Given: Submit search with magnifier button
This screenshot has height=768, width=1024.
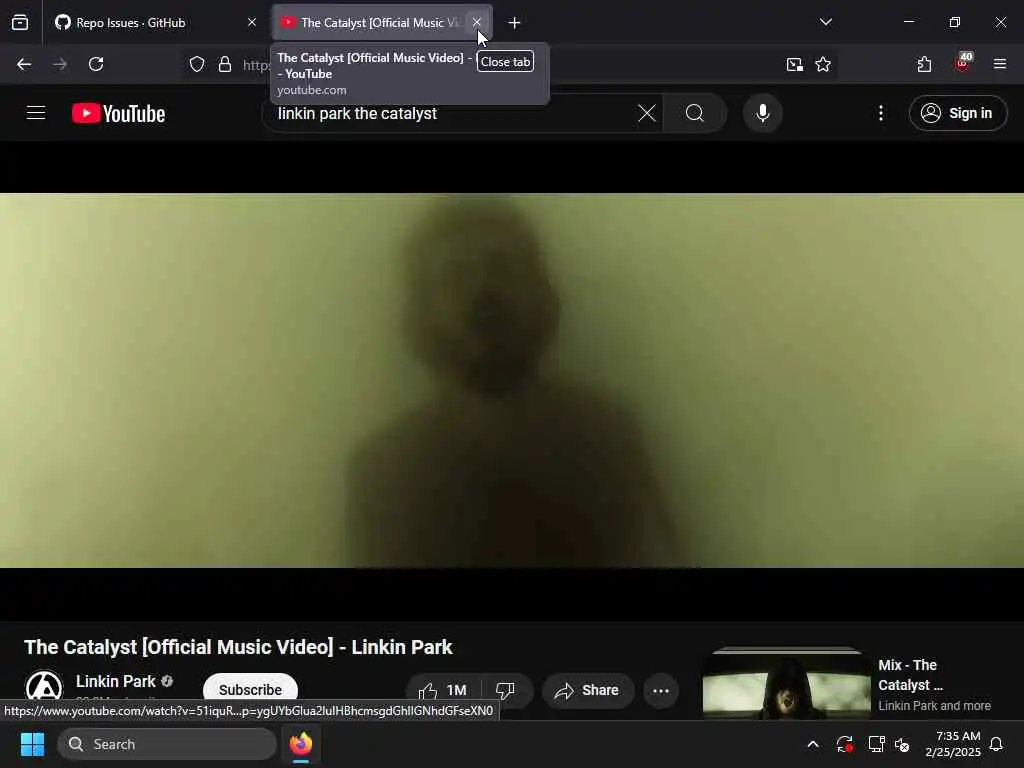Looking at the screenshot, I should click(695, 113).
